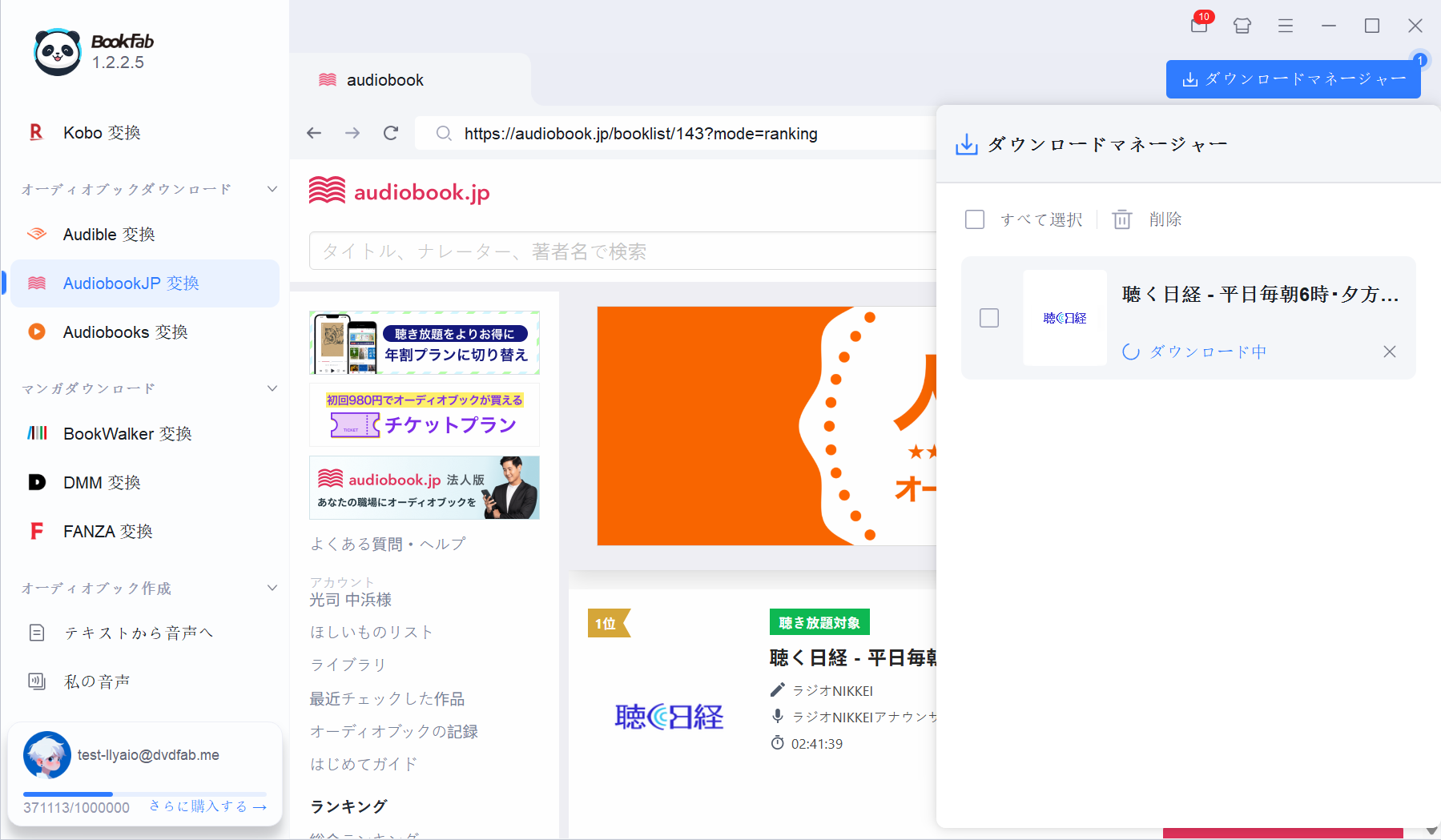Open the theme skin icon
The height and width of the screenshot is (840, 1441).
click(x=1242, y=26)
